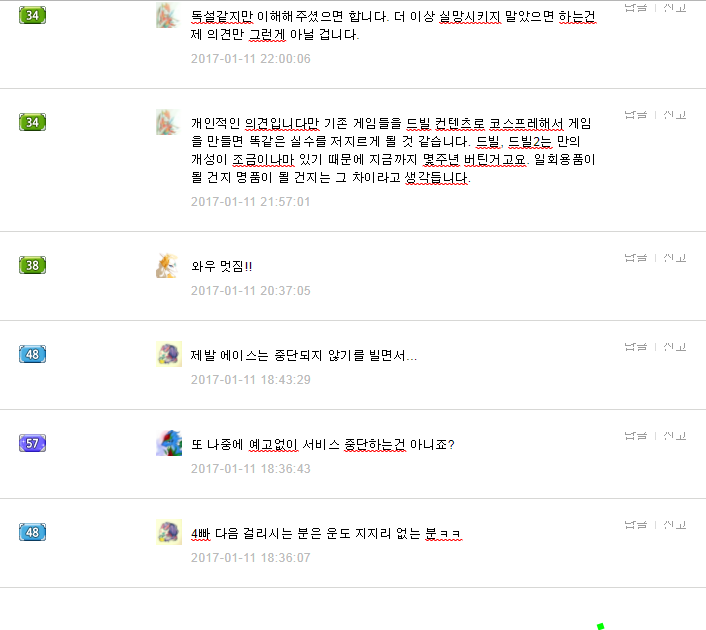The image size is (706, 630).
Task: Open avatar beside 개인적인 의견입니다만 comment
Action: coord(167,122)
